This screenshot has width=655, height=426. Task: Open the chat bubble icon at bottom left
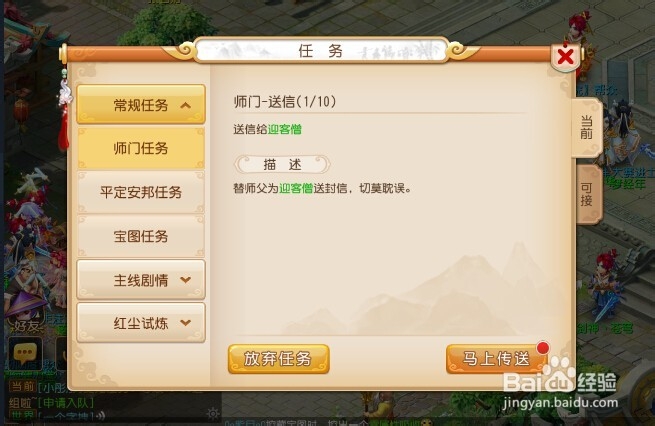click(24, 353)
